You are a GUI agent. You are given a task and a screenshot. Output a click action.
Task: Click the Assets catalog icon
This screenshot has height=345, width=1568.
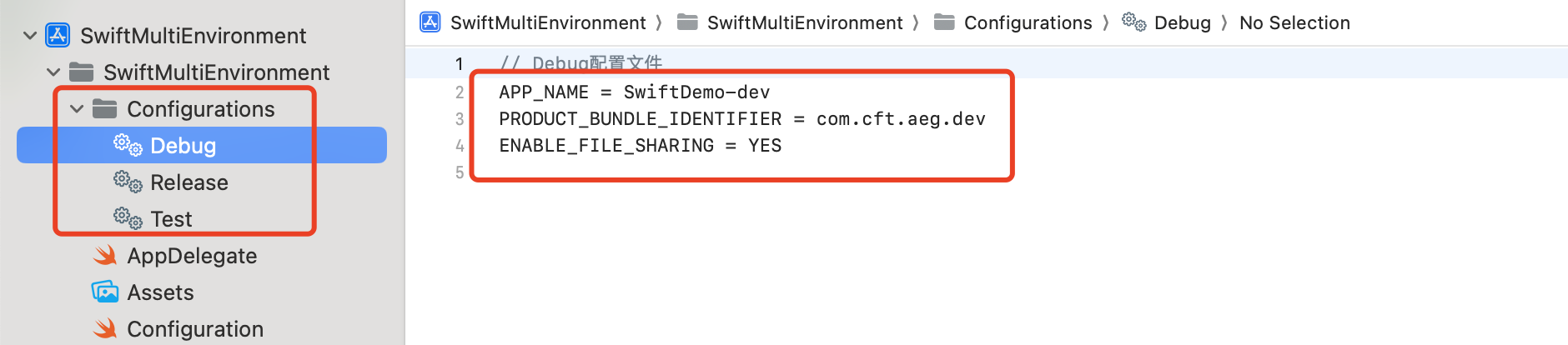click(x=105, y=292)
